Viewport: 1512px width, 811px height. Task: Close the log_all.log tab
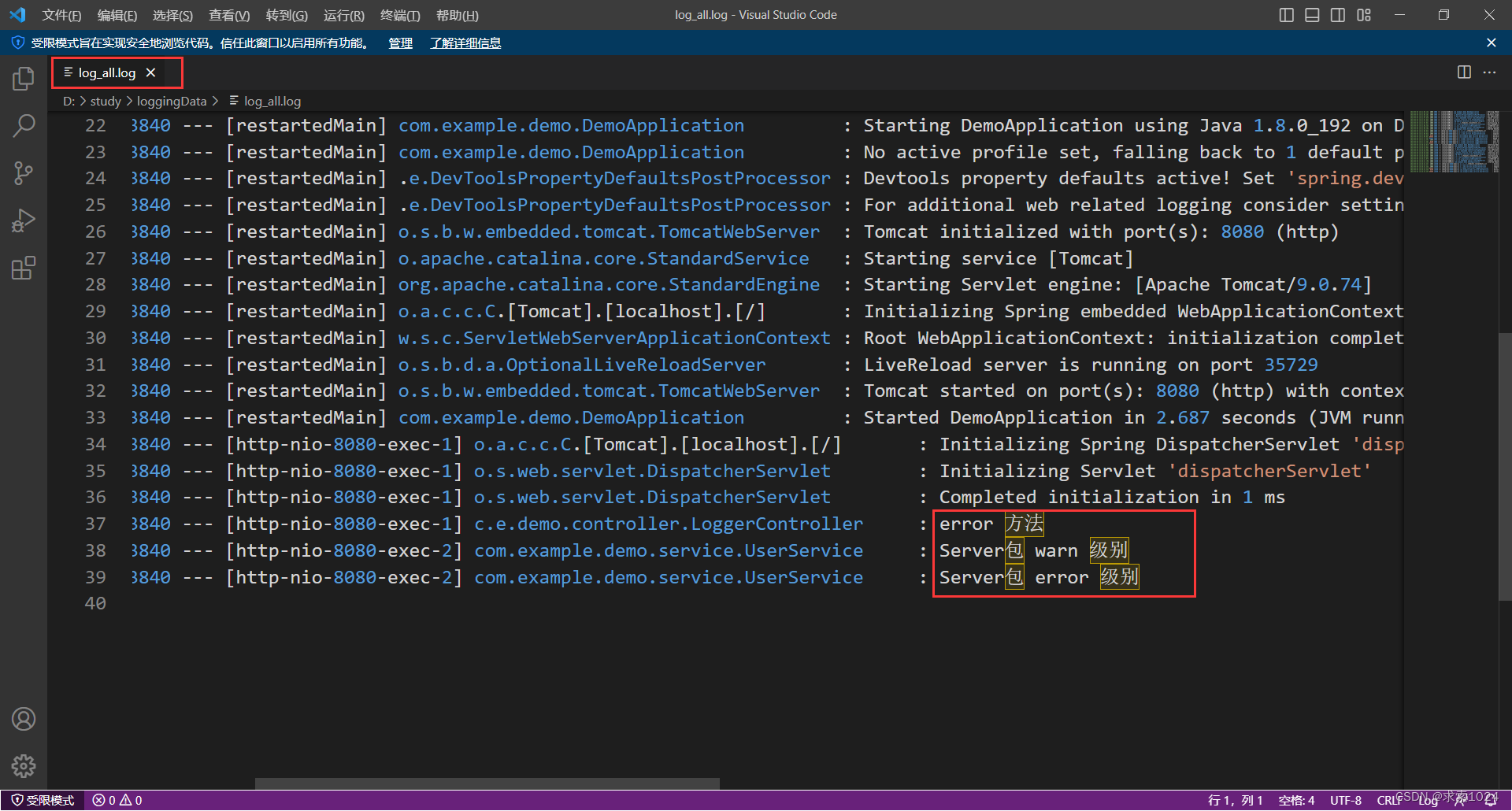[150, 72]
